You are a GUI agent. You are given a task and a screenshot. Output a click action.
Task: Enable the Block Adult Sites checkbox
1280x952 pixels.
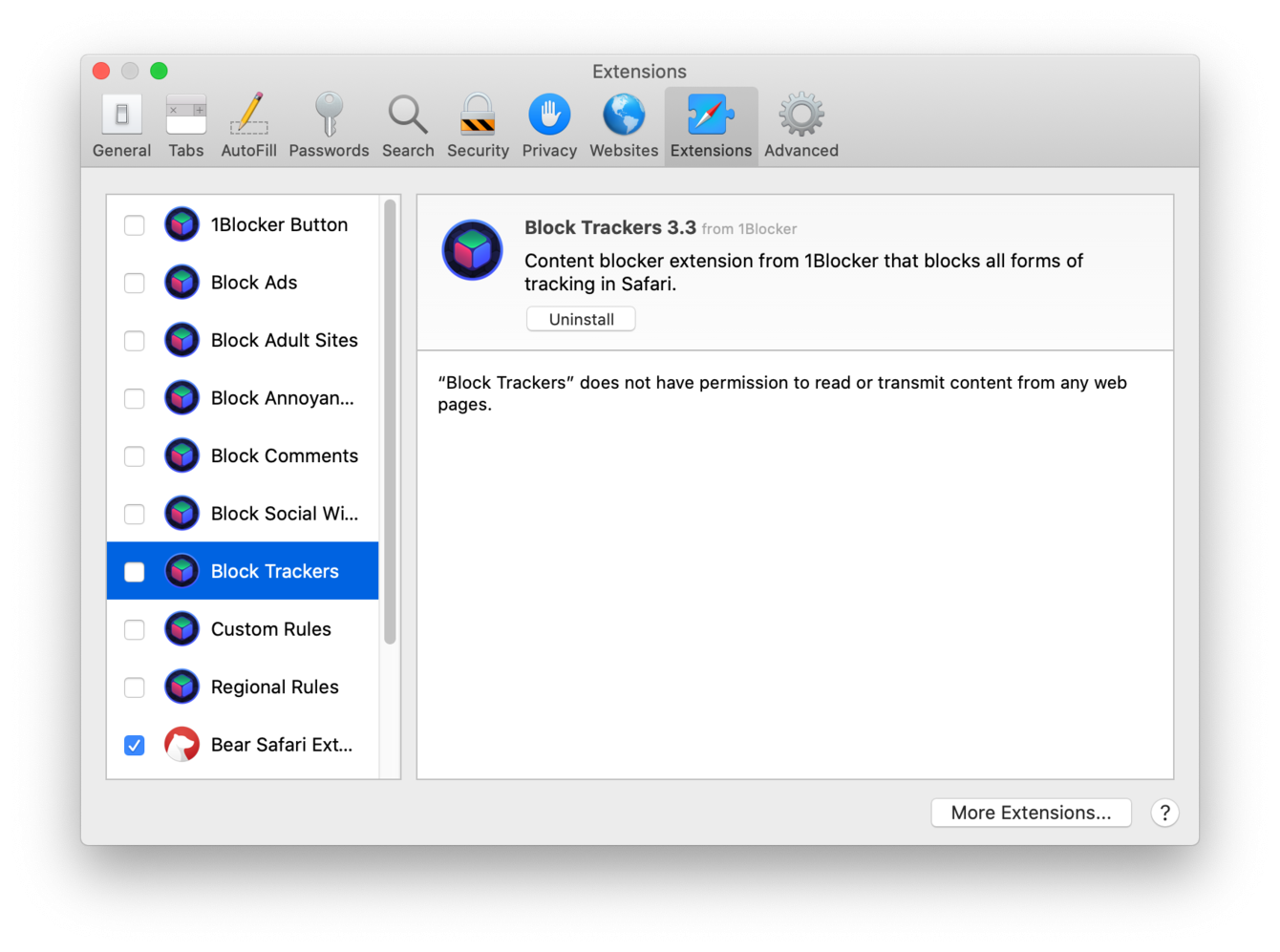(135, 341)
